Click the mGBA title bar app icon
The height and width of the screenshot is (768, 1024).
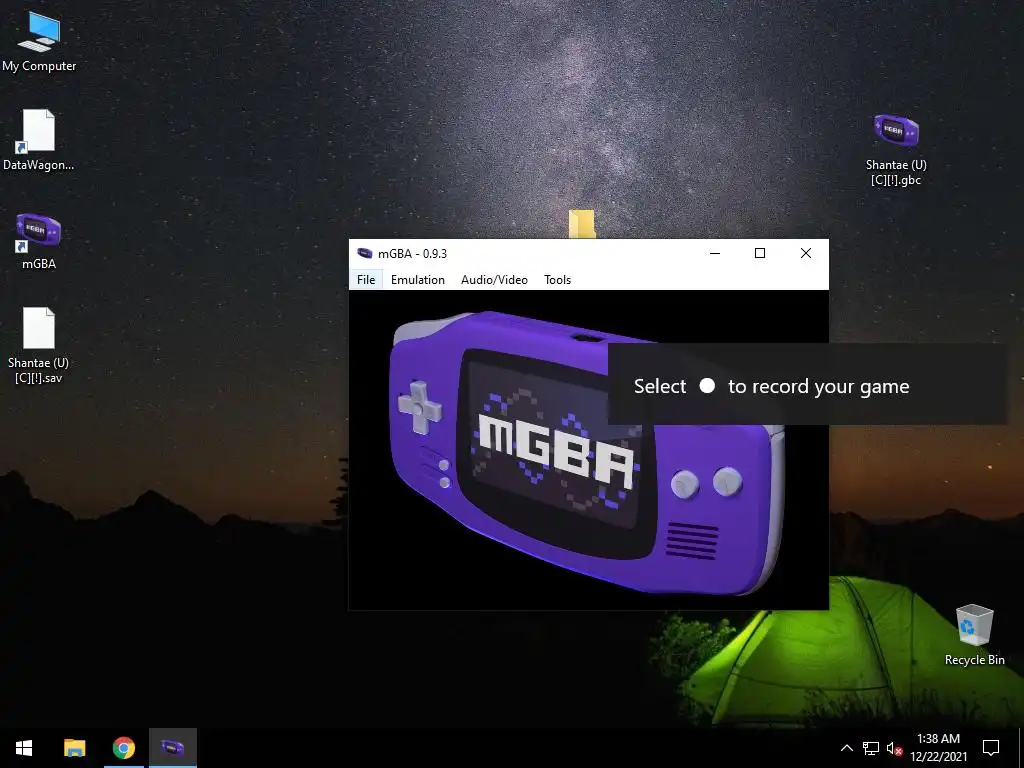tap(364, 253)
